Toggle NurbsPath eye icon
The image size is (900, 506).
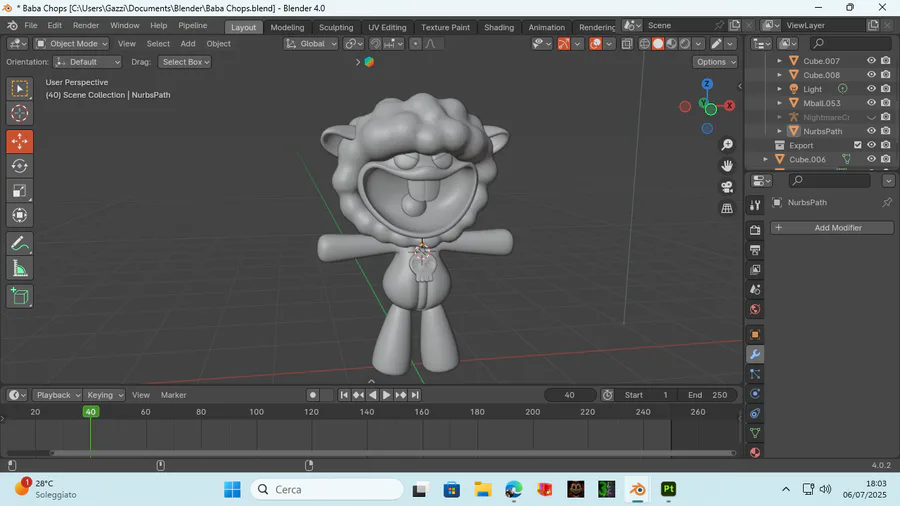point(871,131)
